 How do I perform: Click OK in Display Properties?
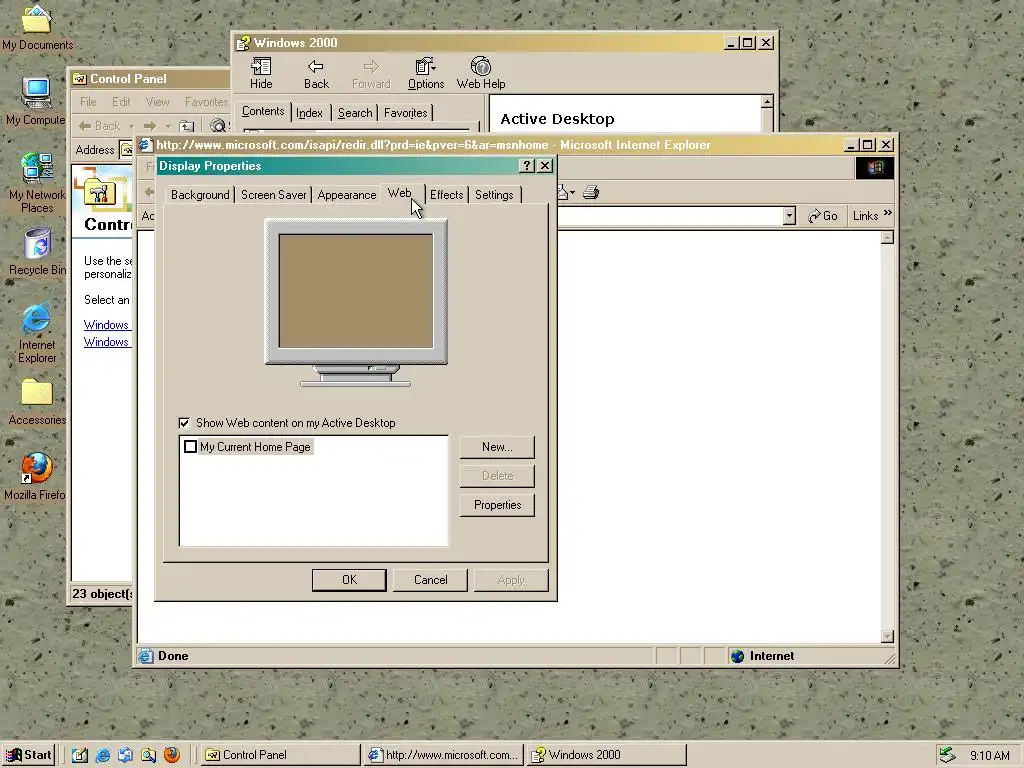click(x=349, y=580)
